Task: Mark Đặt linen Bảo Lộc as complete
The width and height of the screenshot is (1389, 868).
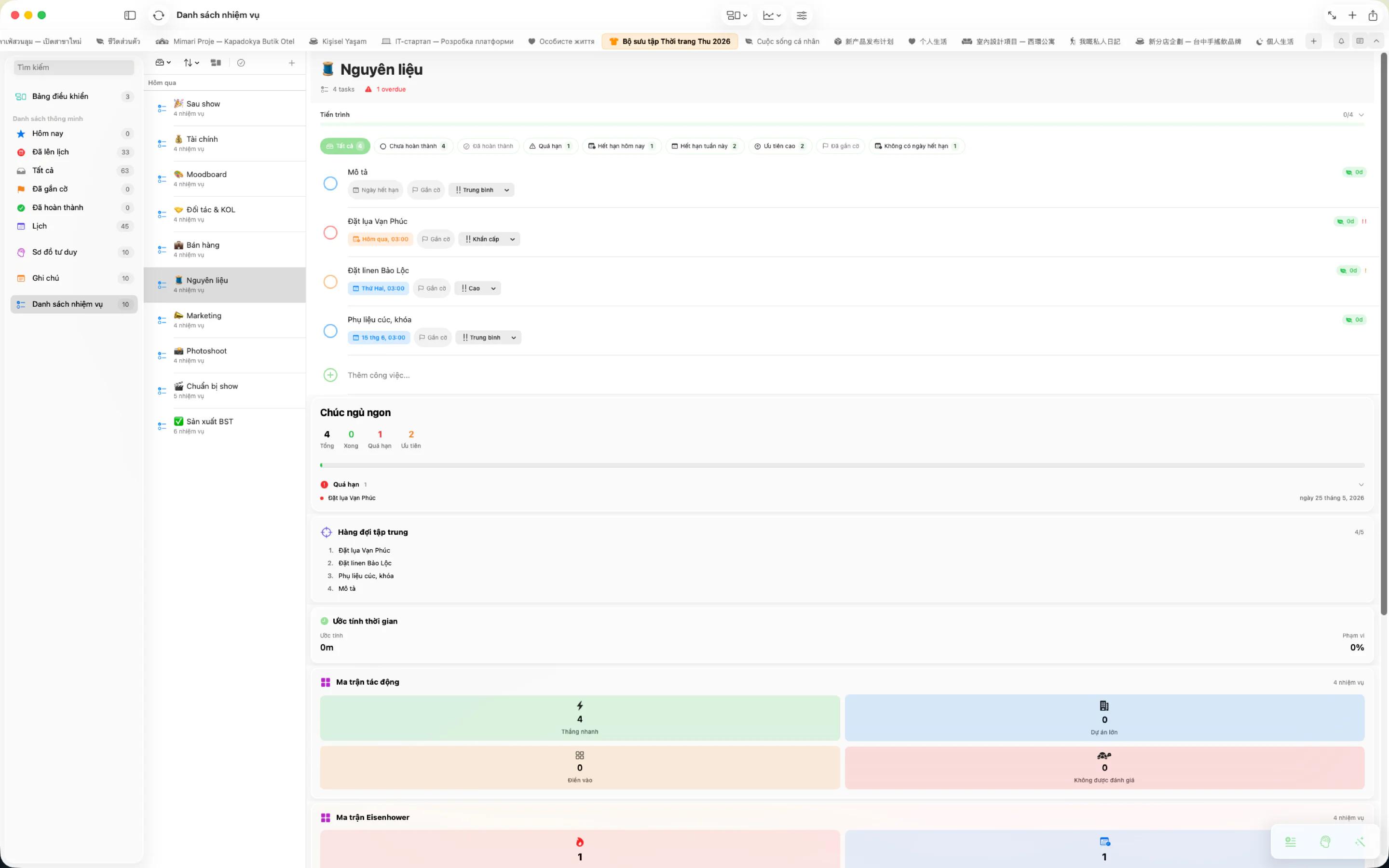Action: (x=330, y=282)
